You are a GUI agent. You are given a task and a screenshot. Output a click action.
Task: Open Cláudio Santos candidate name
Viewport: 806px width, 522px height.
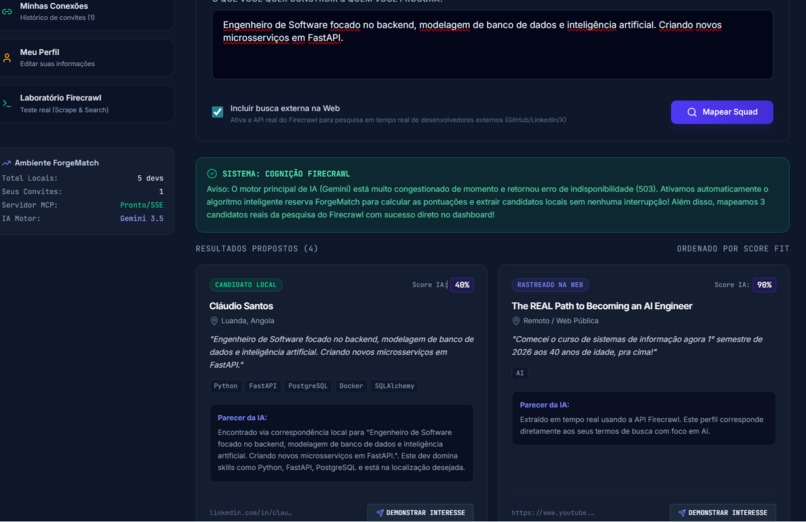point(241,306)
